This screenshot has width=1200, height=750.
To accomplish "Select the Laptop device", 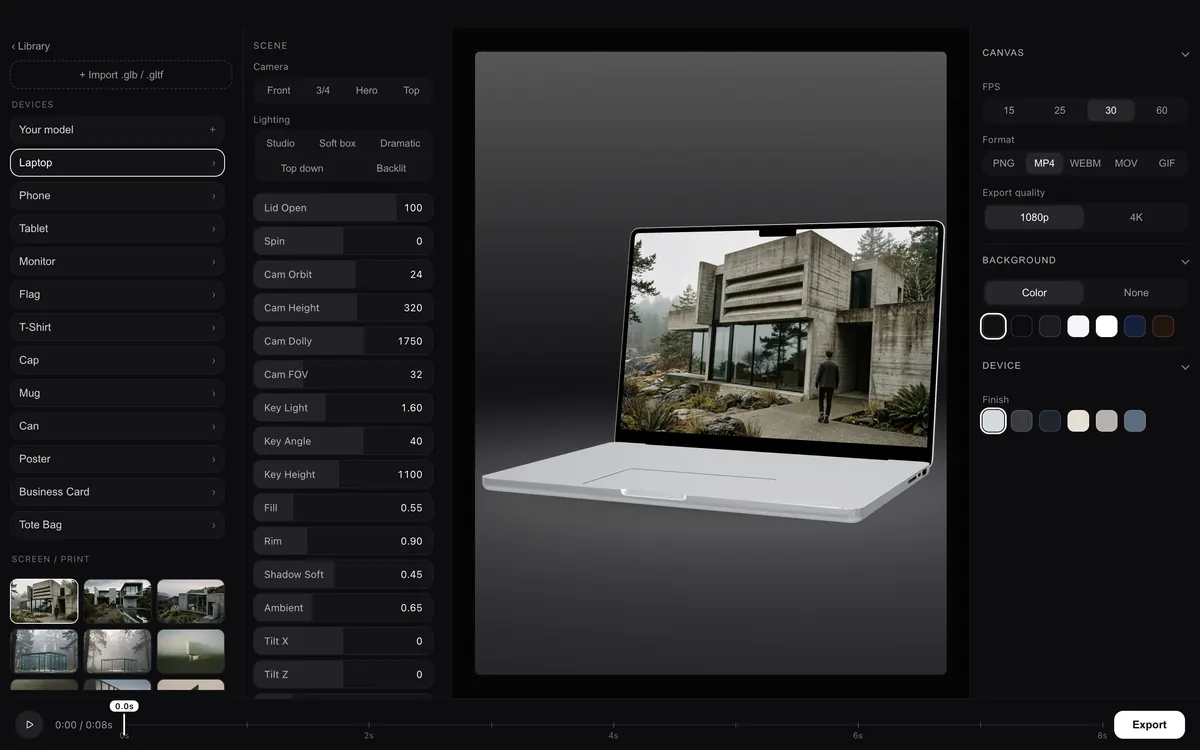I will click(117, 163).
